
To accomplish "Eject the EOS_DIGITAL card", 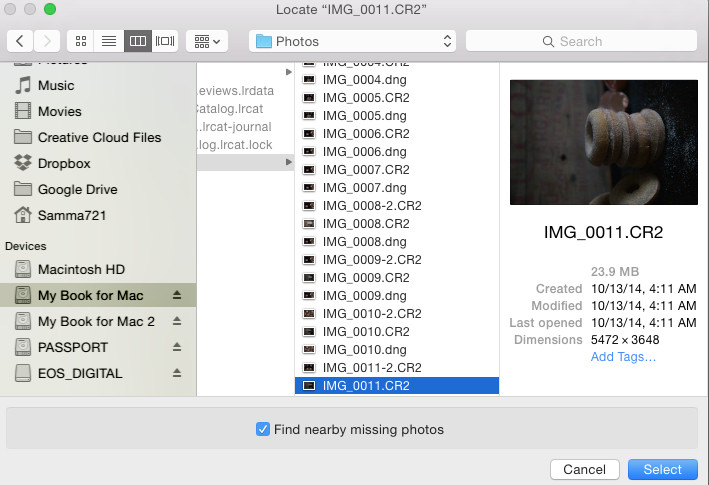I will [x=177, y=373].
